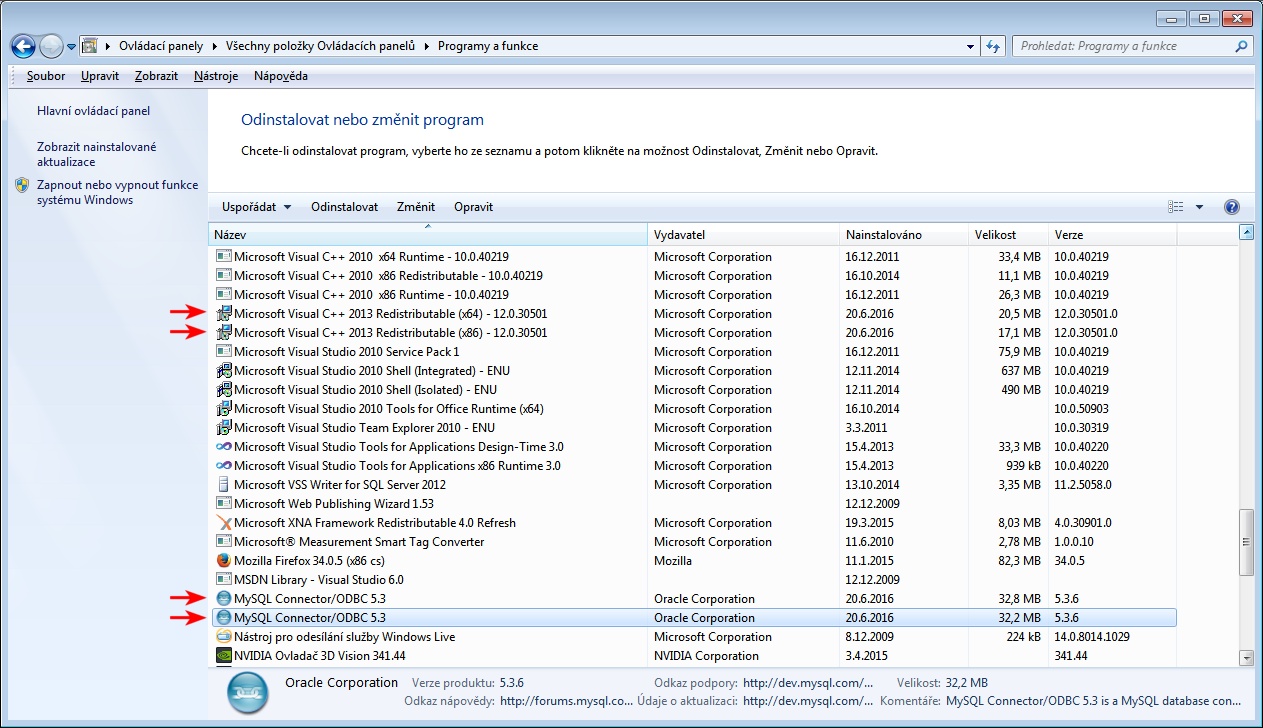Expand the Uspořádat dropdown
1263x728 pixels.
(x=257, y=207)
